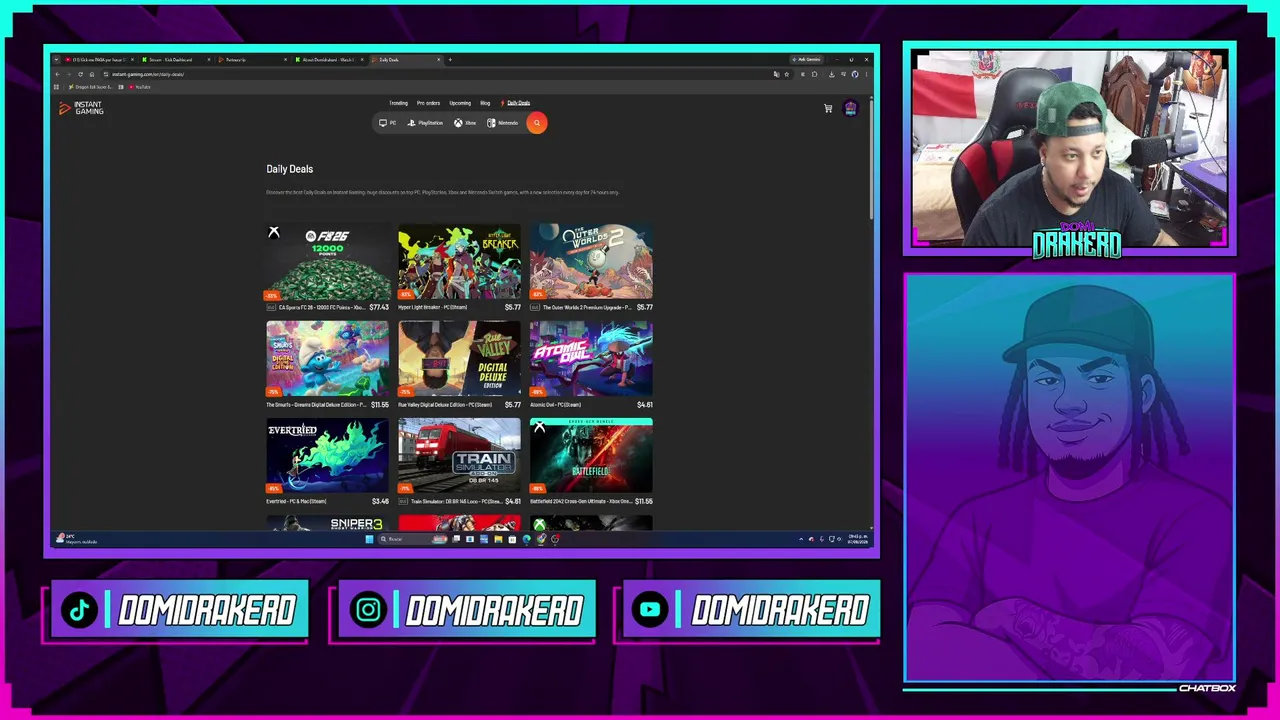This screenshot has height=720, width=1280.
Task: Open the tab search dropdown arrow
Action: [x=56, y=60]
